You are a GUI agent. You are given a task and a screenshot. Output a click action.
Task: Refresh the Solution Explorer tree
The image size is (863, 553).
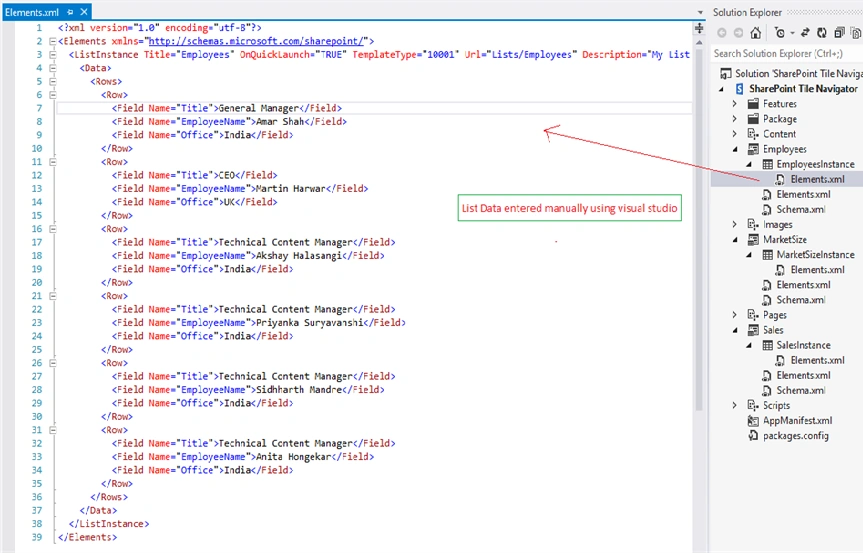point(822,33)
